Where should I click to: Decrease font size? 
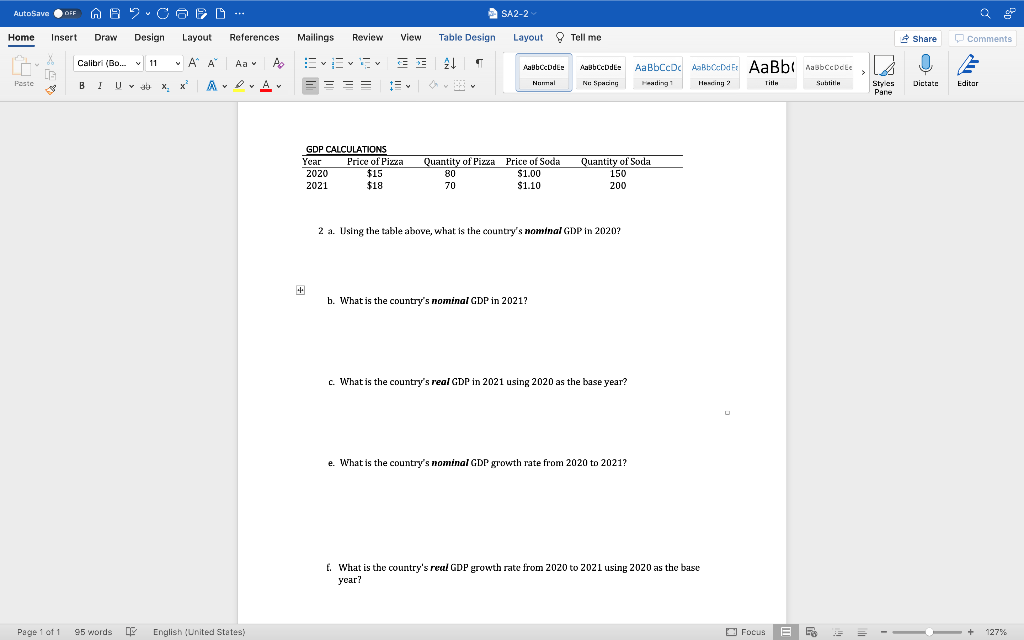click(x=212, y=63)
